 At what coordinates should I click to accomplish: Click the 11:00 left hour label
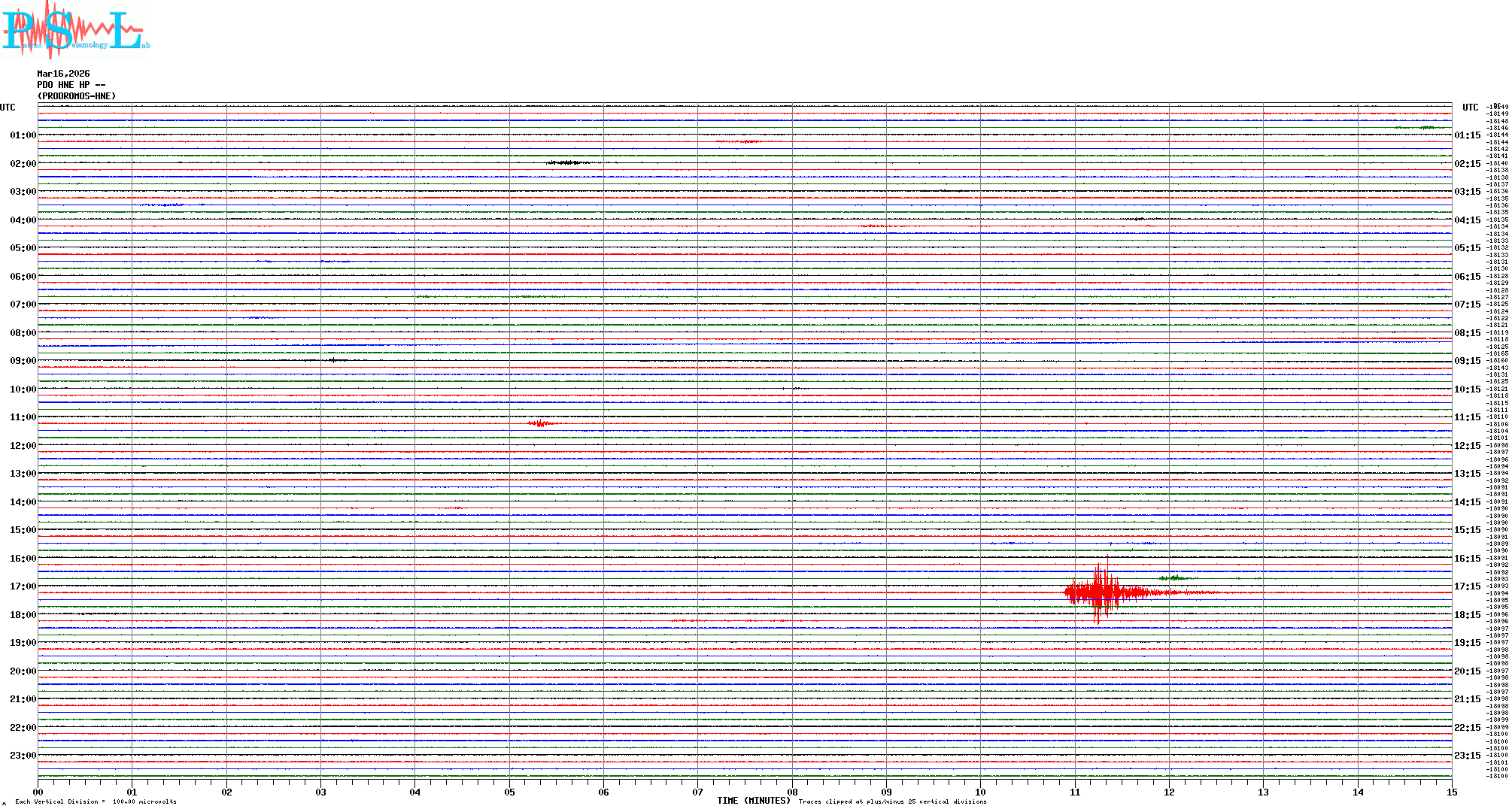pyautogui.click(x=23, y=417)
